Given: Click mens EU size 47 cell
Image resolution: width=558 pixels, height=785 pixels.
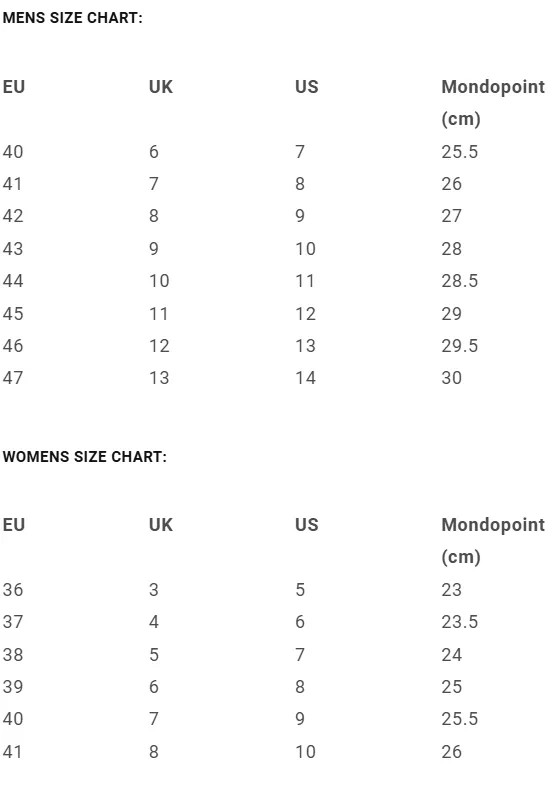Looking at the screenshot, I should [13, 377].
